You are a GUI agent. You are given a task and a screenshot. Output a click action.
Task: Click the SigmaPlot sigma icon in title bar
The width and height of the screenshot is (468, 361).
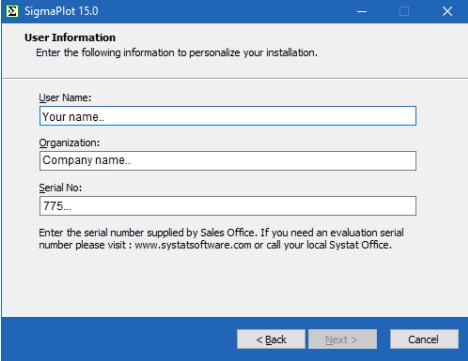12,11
